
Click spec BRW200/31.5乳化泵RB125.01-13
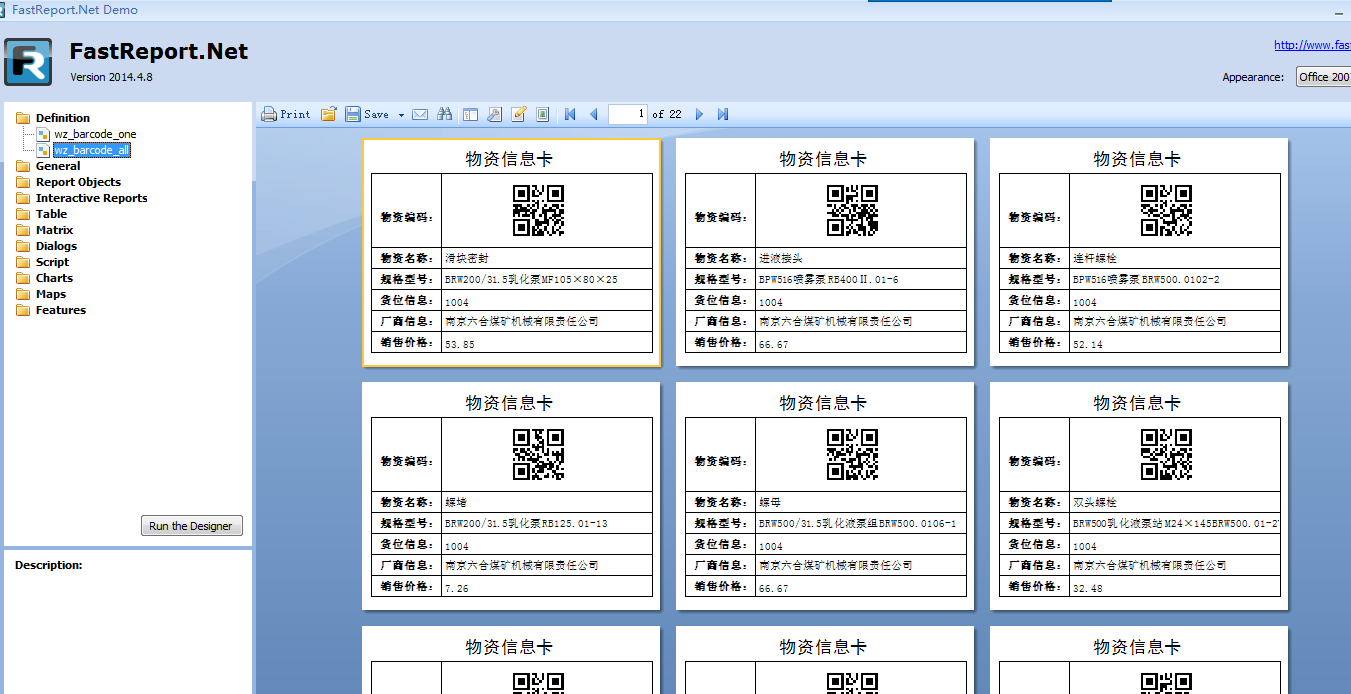[527, 524]
